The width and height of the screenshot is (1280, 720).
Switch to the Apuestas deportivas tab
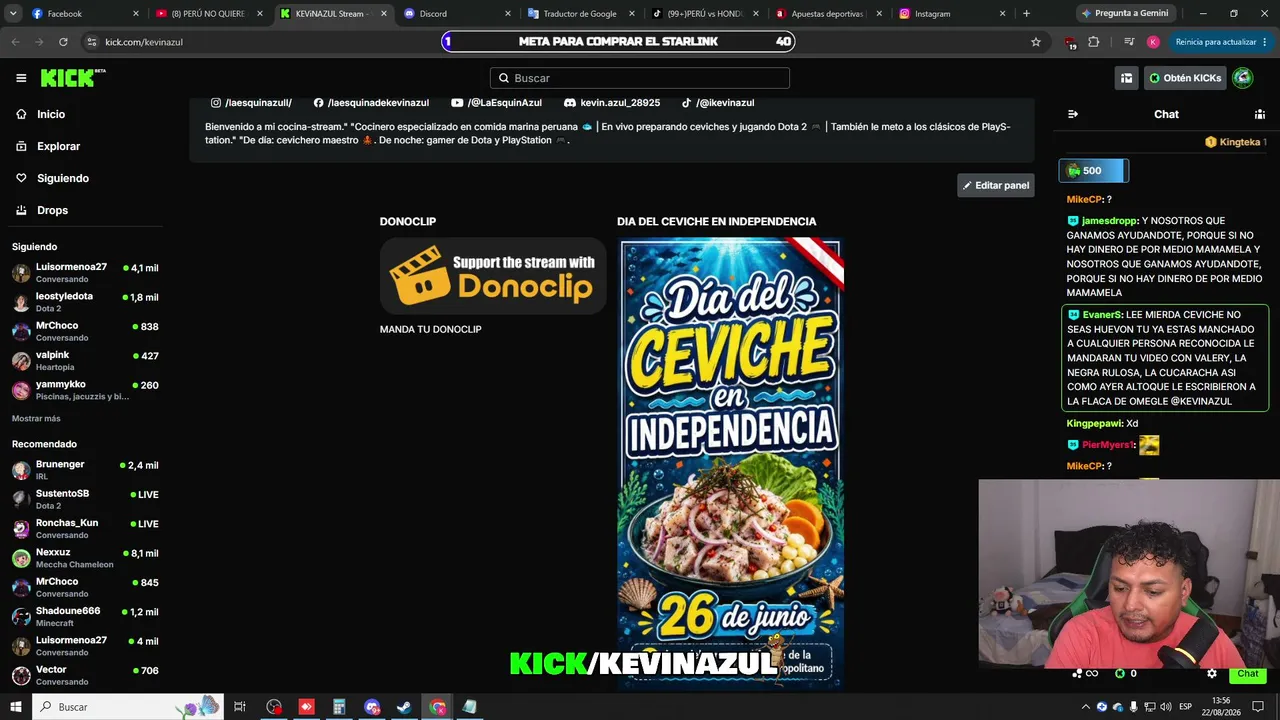(830, 14)
